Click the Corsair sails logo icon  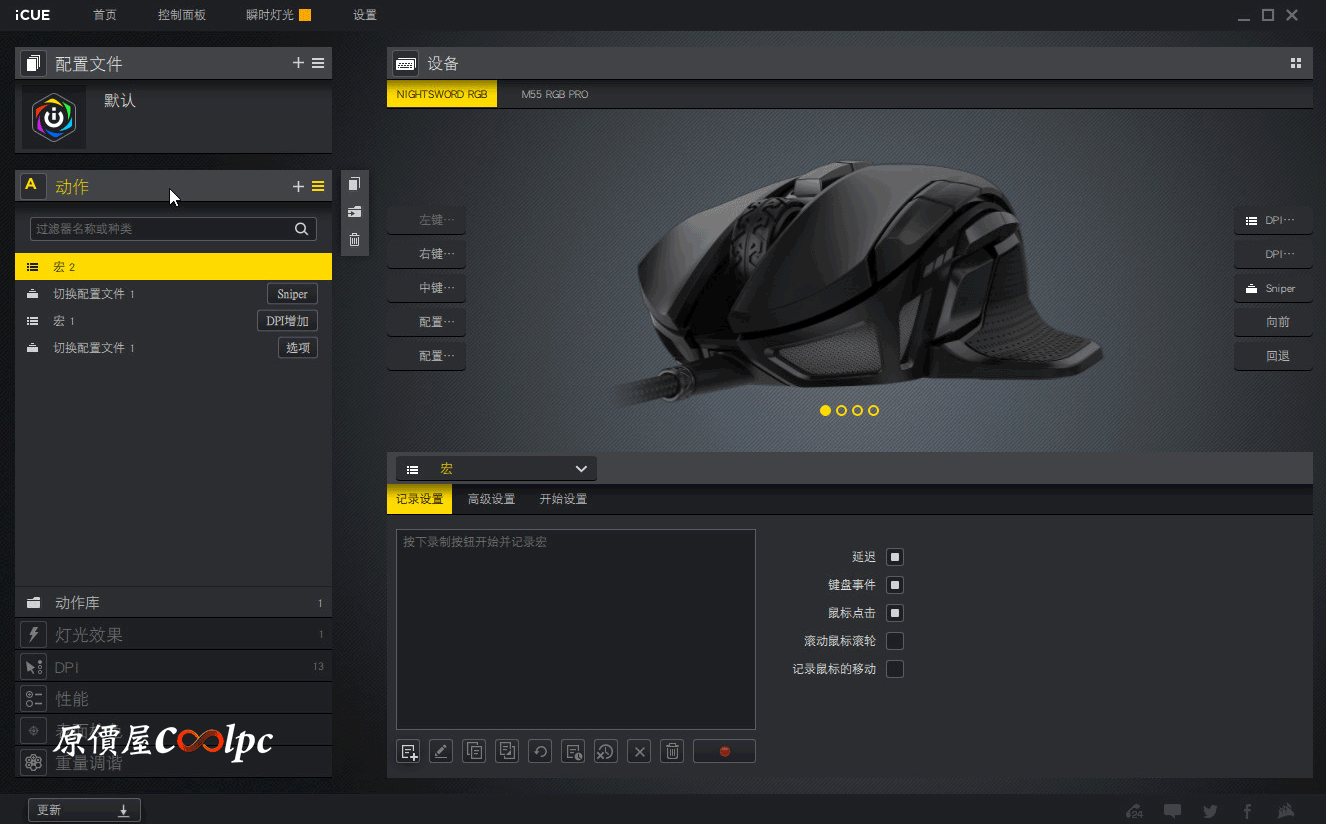(1288, 811)
